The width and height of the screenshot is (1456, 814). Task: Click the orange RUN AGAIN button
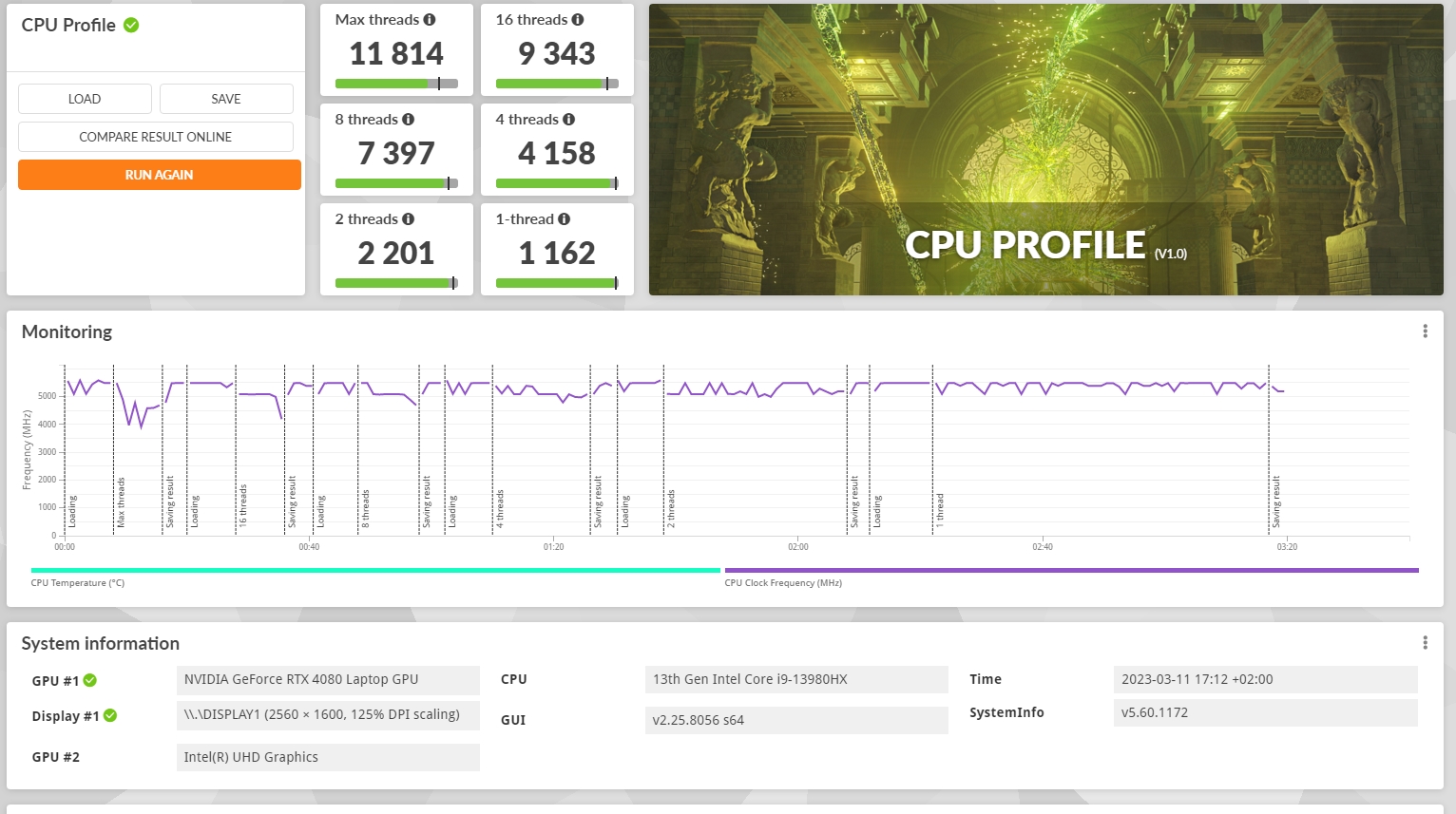(160, 175)
